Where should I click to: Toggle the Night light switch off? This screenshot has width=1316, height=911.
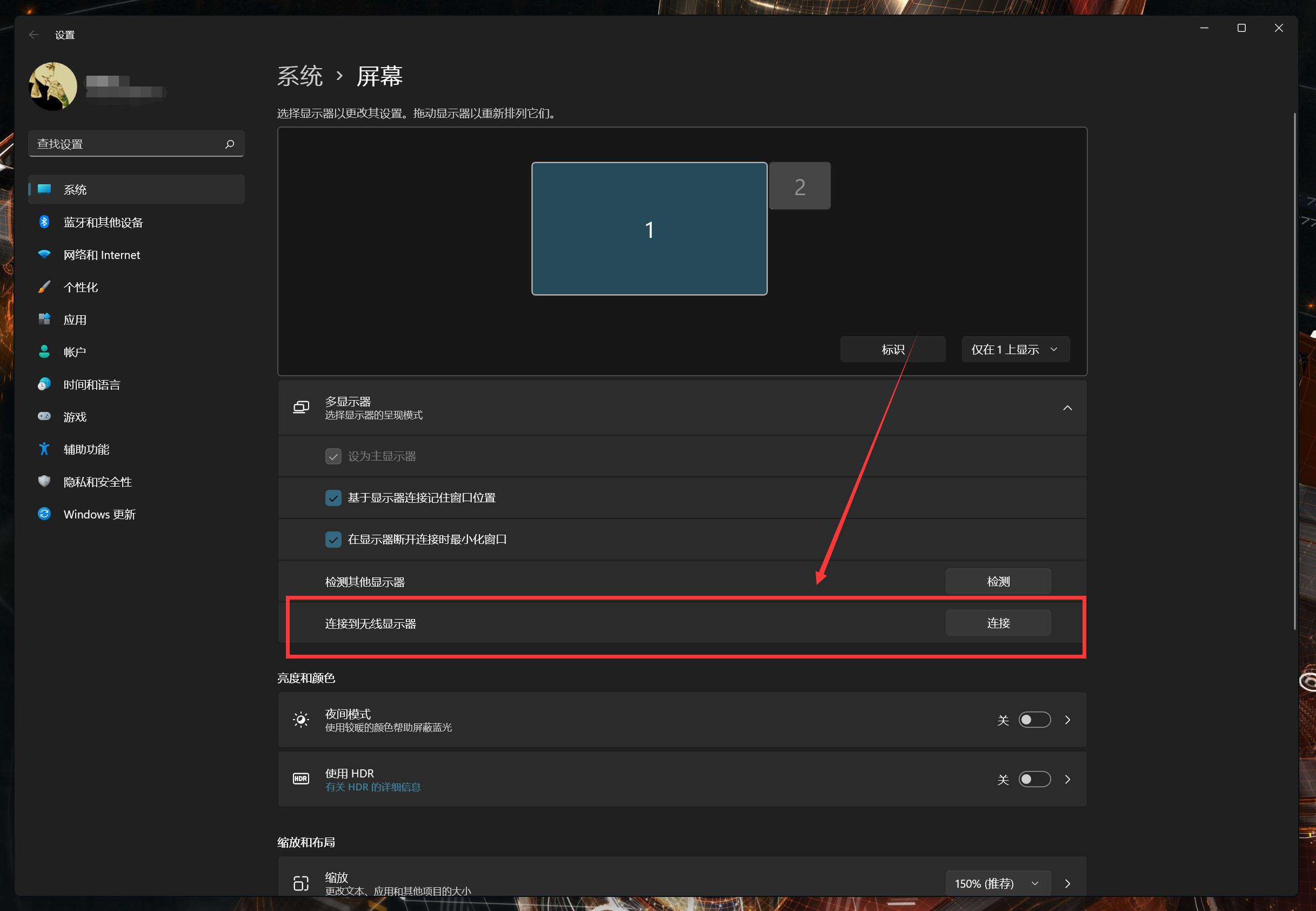tap(1035, 720)
